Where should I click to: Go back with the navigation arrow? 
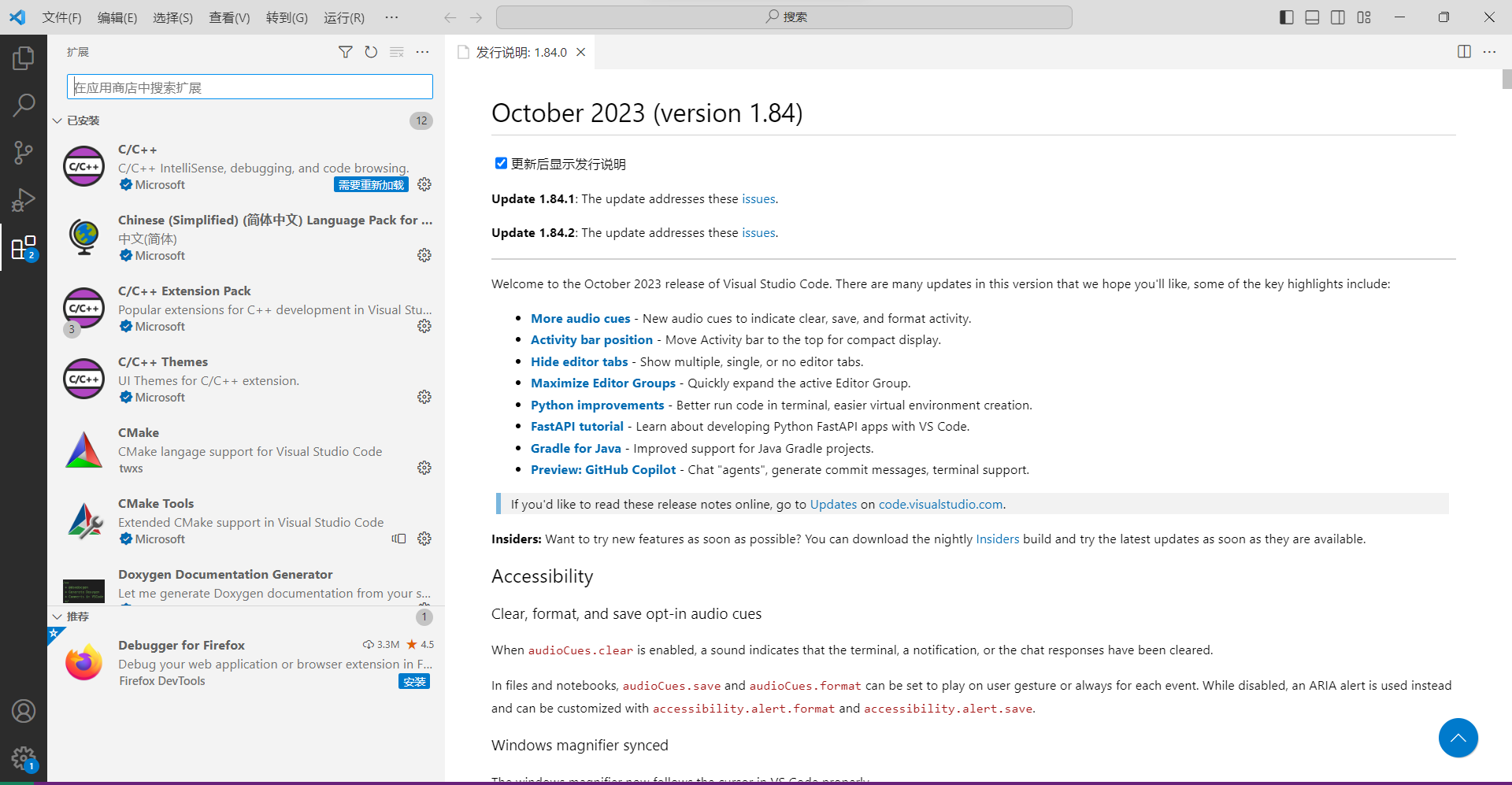coord(450,17)
